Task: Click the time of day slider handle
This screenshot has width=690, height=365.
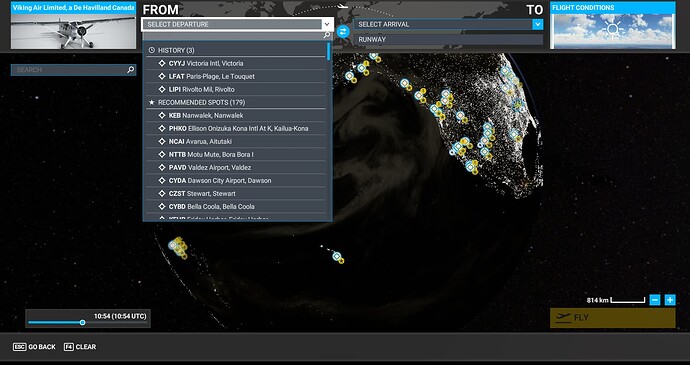Action: (82, 323)
